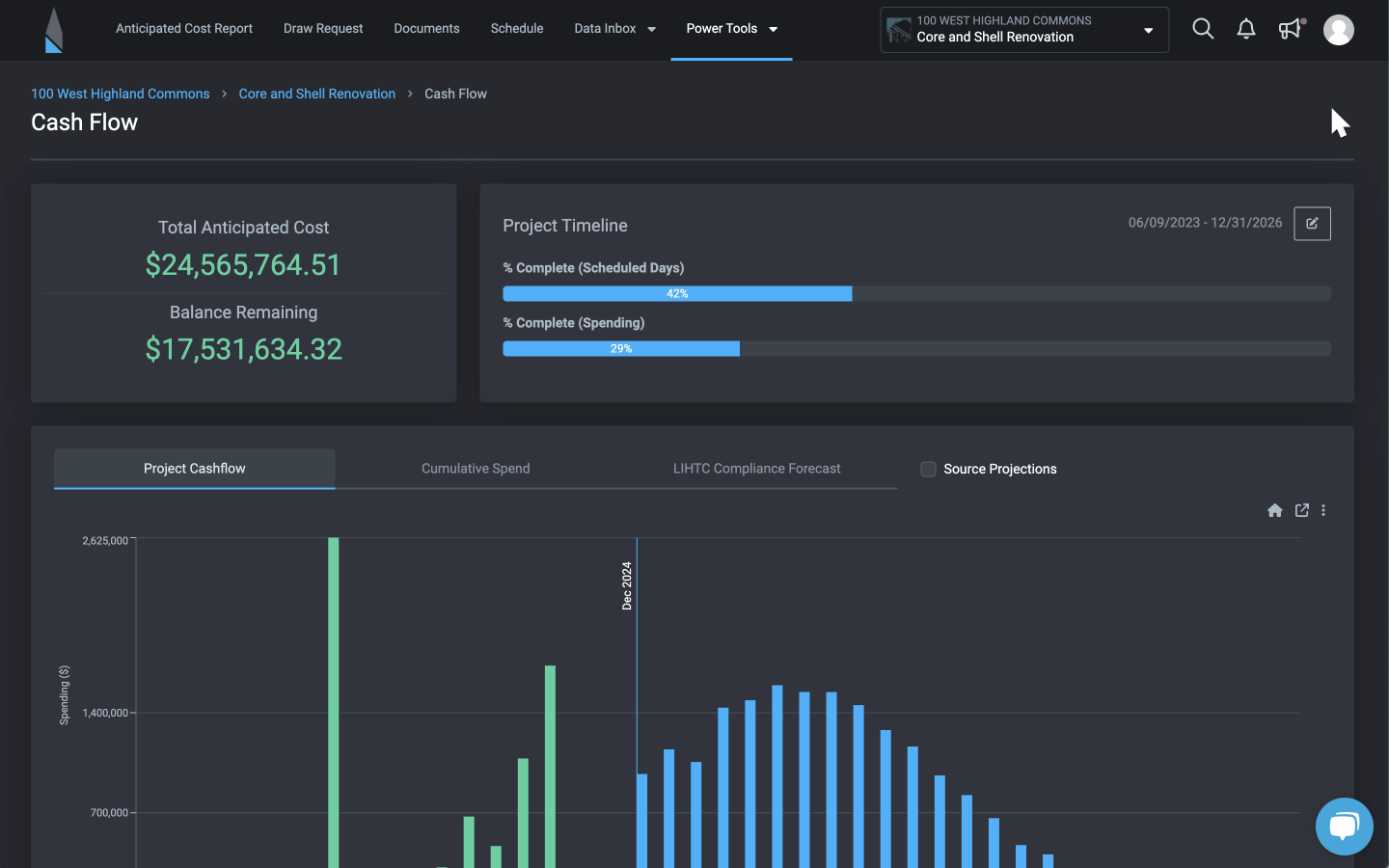Enable the Source Projections checkbox
The height and width of the screenshot is (868, 1389).
pos(928,469)
